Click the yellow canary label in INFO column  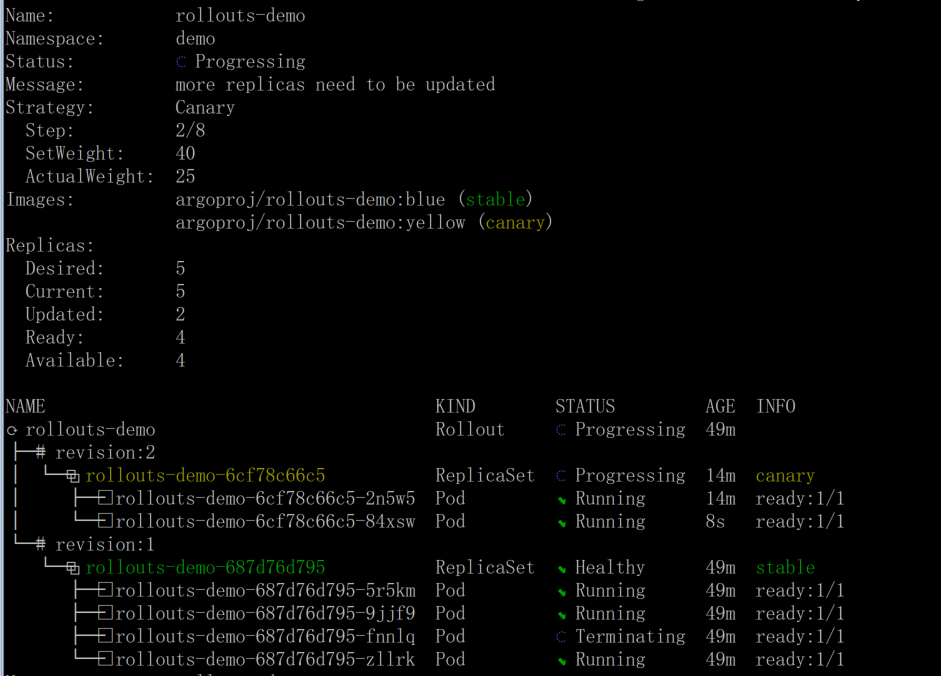coord(785,476)
